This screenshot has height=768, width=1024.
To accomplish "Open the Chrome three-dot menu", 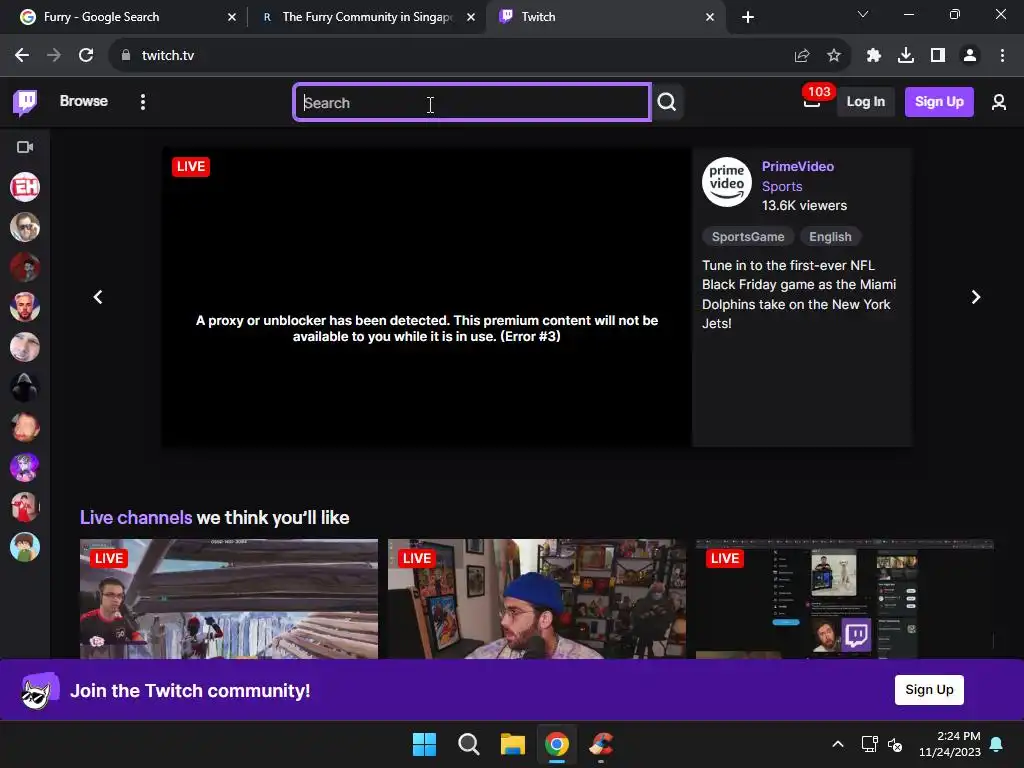I will [1002, 56].
